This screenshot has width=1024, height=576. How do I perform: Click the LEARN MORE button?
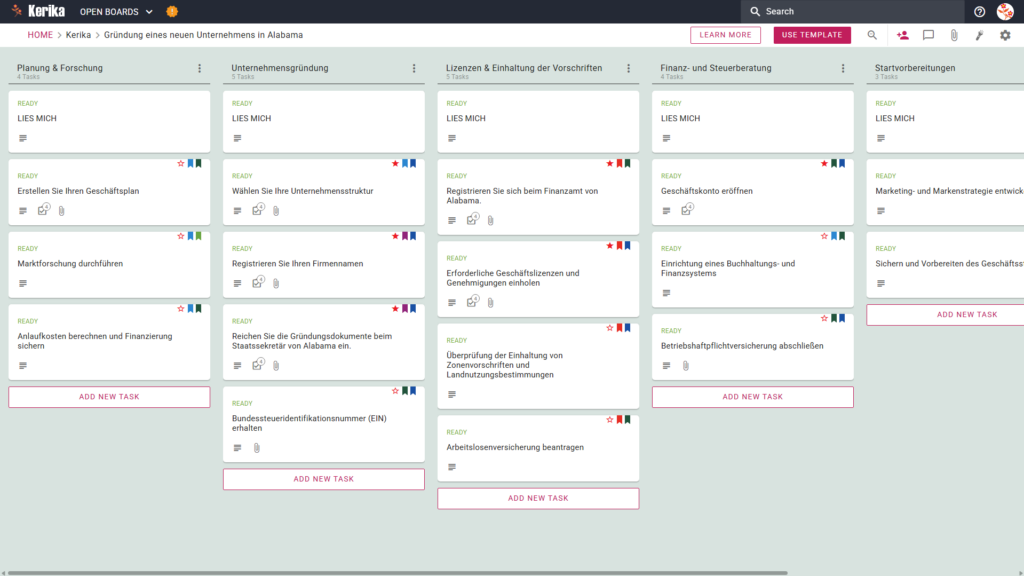coord(725,35)
